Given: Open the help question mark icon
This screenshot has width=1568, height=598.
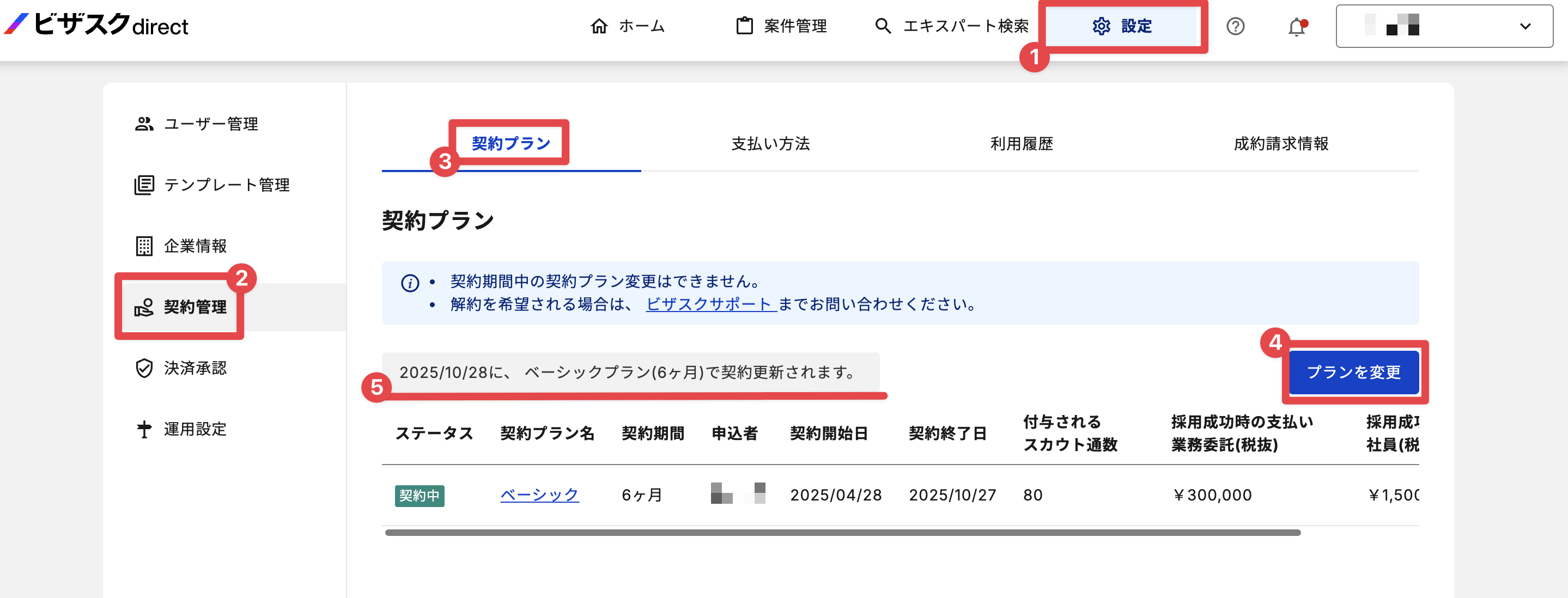Looking at the screenshot, I should (x=1235, y=26).
